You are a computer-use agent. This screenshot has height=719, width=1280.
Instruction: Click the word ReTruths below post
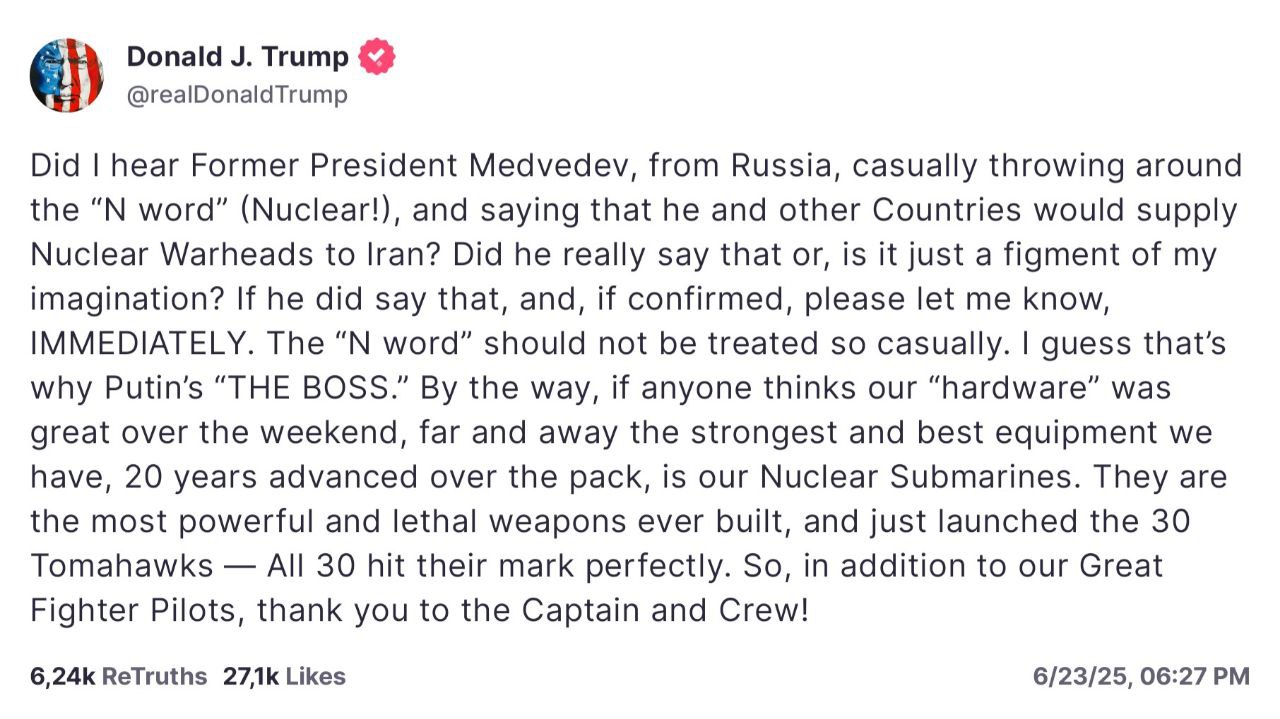(x=154, y=676)
